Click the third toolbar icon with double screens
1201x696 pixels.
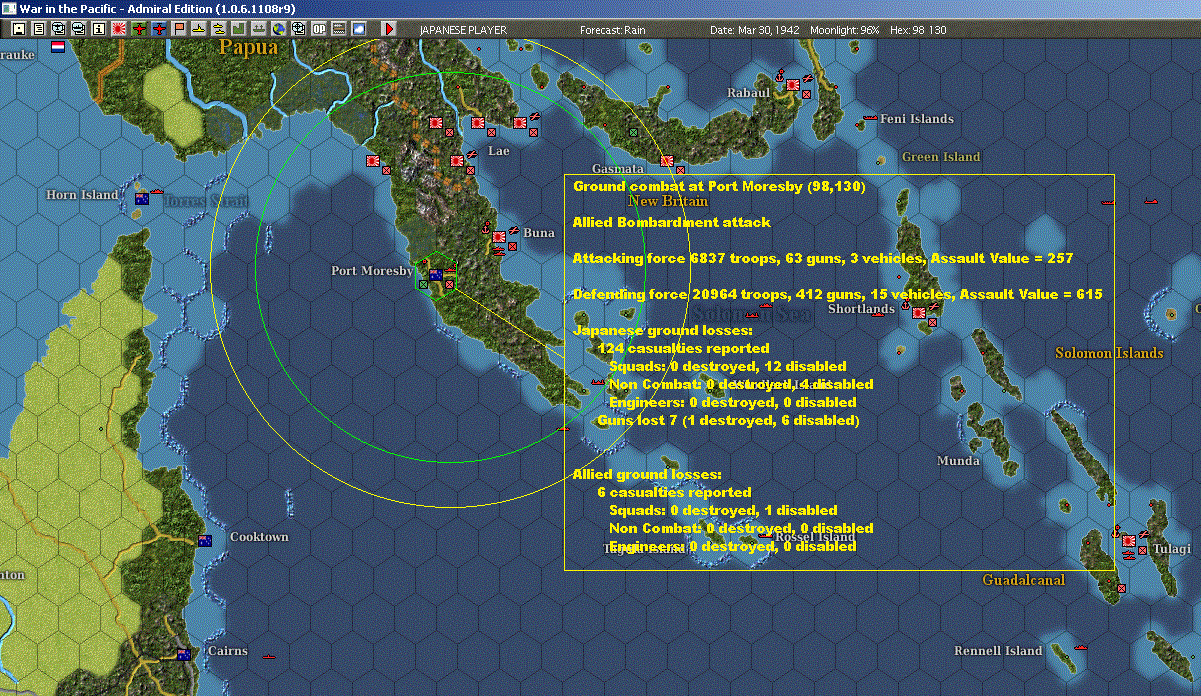[58, 29]
